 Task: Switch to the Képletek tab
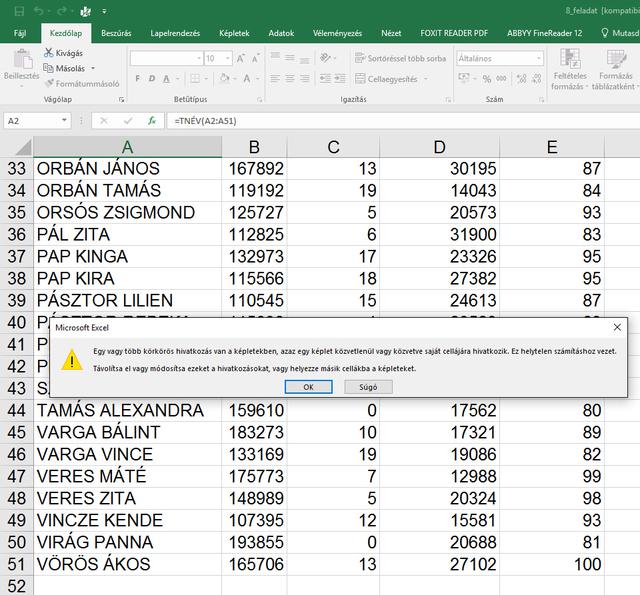(234, 33)
